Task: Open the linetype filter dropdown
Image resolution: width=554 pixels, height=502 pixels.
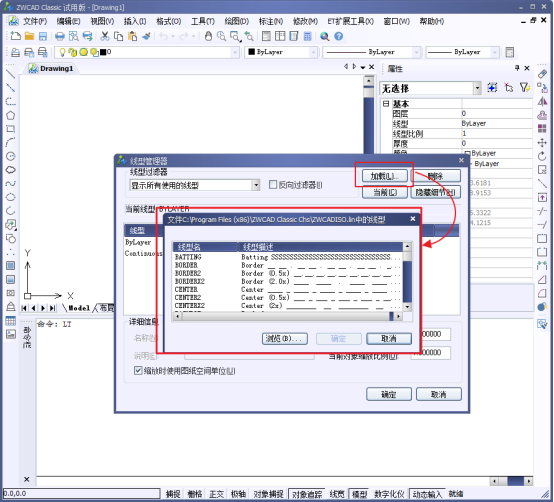Action: pos(256,185)
